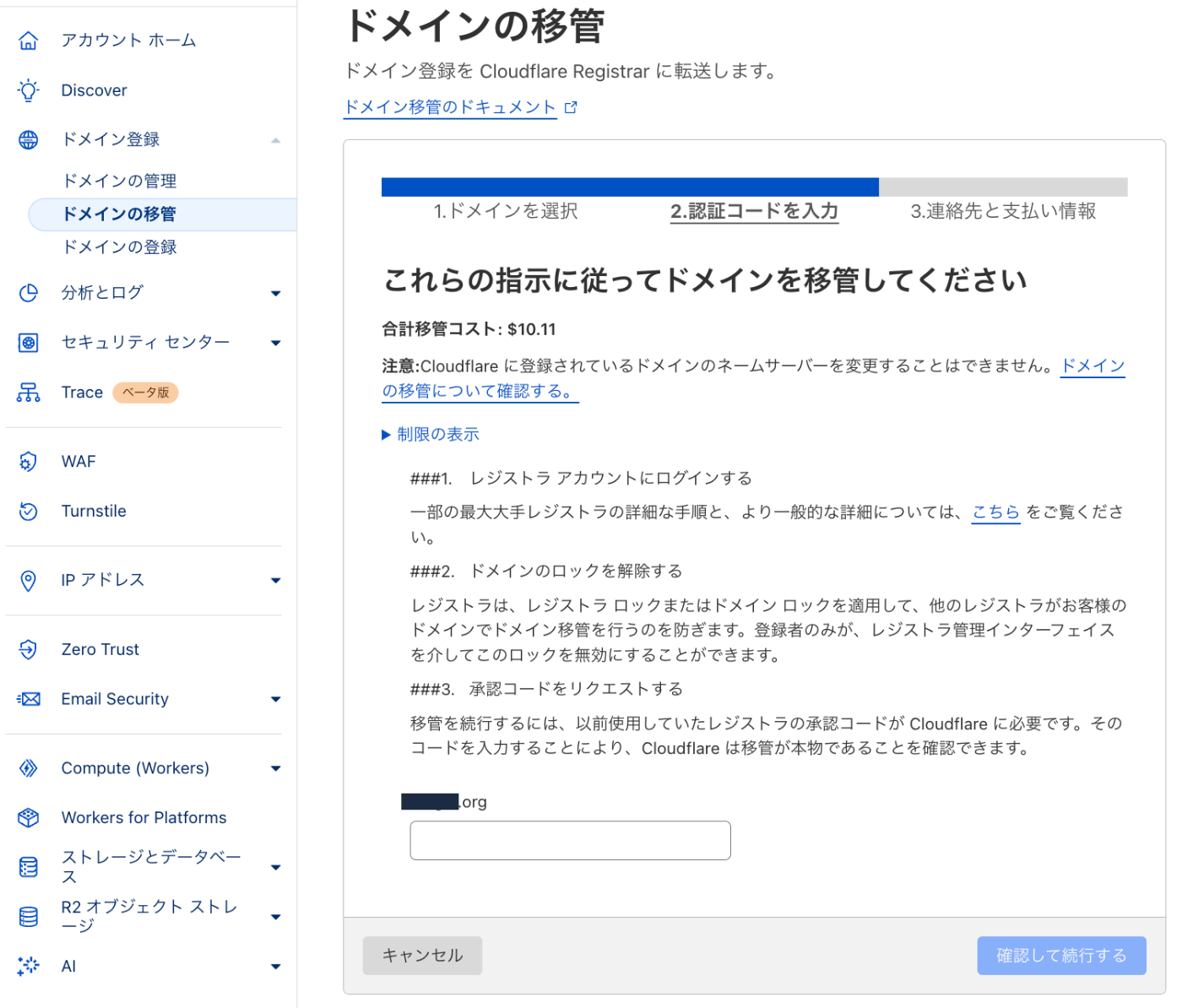This screenshot has height=1008, width=1182.
Task: Click external link icon next to domain transfer docs
Action: (x=571, y=107)
